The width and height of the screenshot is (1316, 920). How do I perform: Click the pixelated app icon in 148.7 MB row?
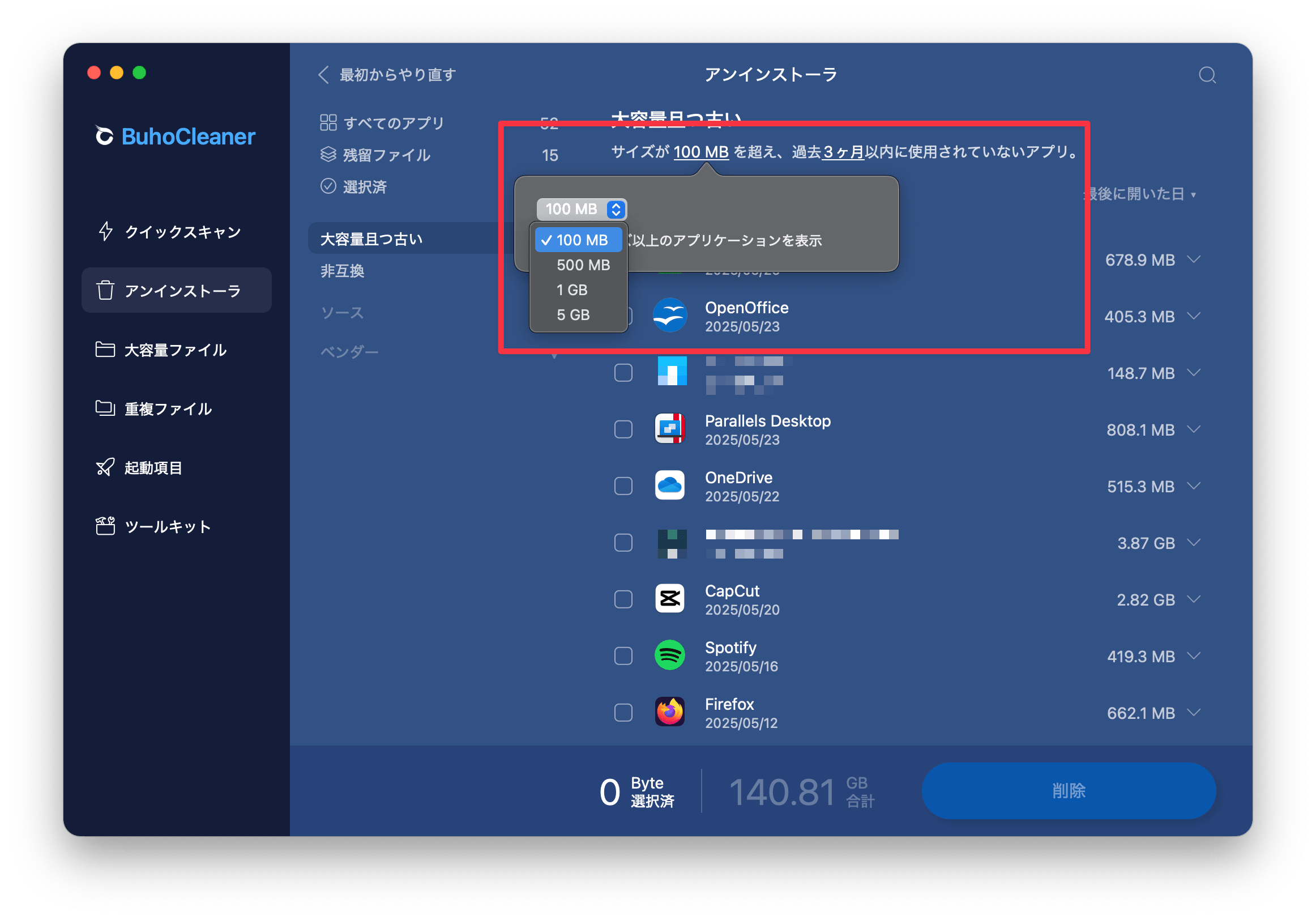(x=672, y=371)
